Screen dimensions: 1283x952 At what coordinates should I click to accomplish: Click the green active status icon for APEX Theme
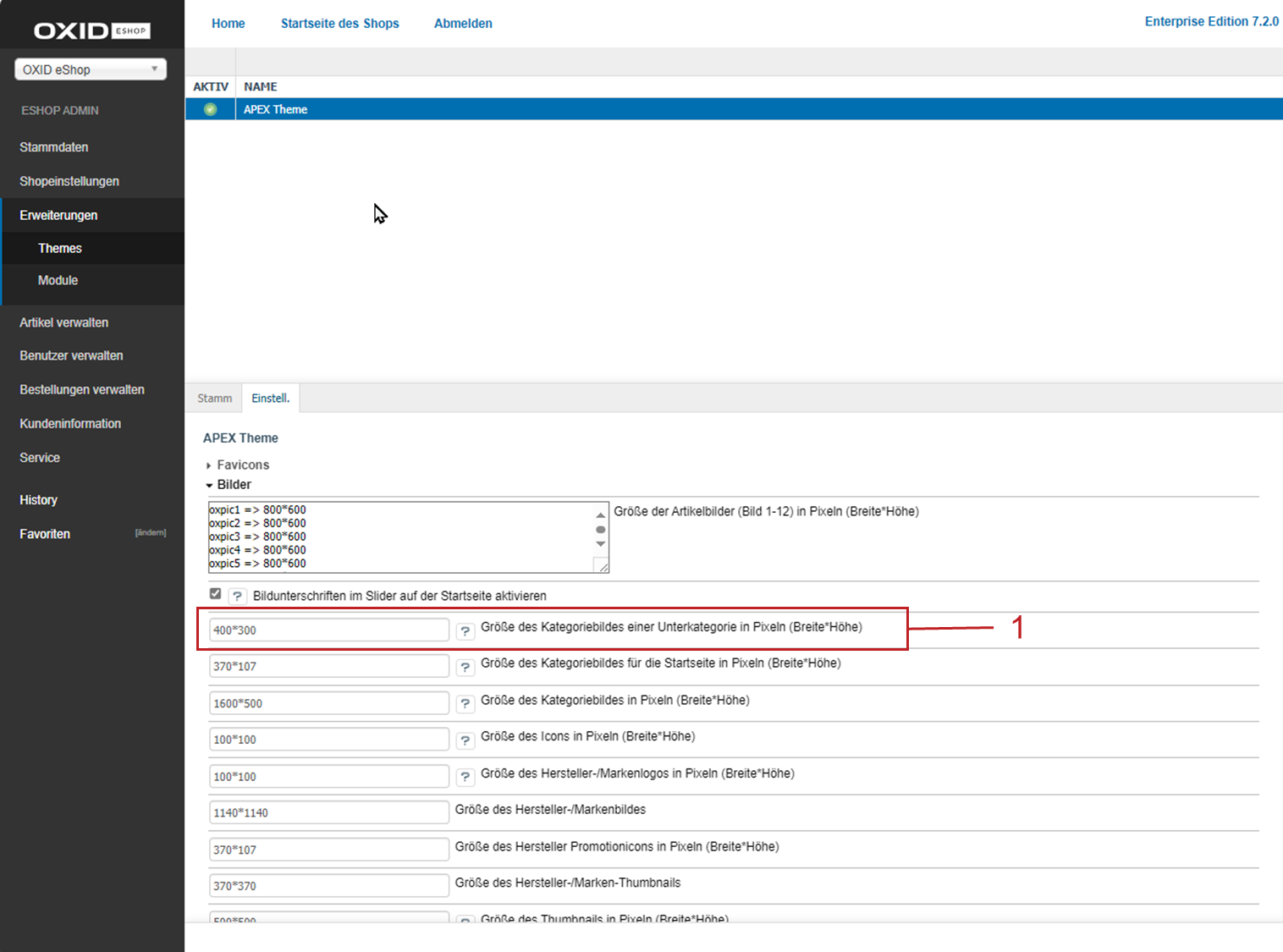[x=210, y=109]
